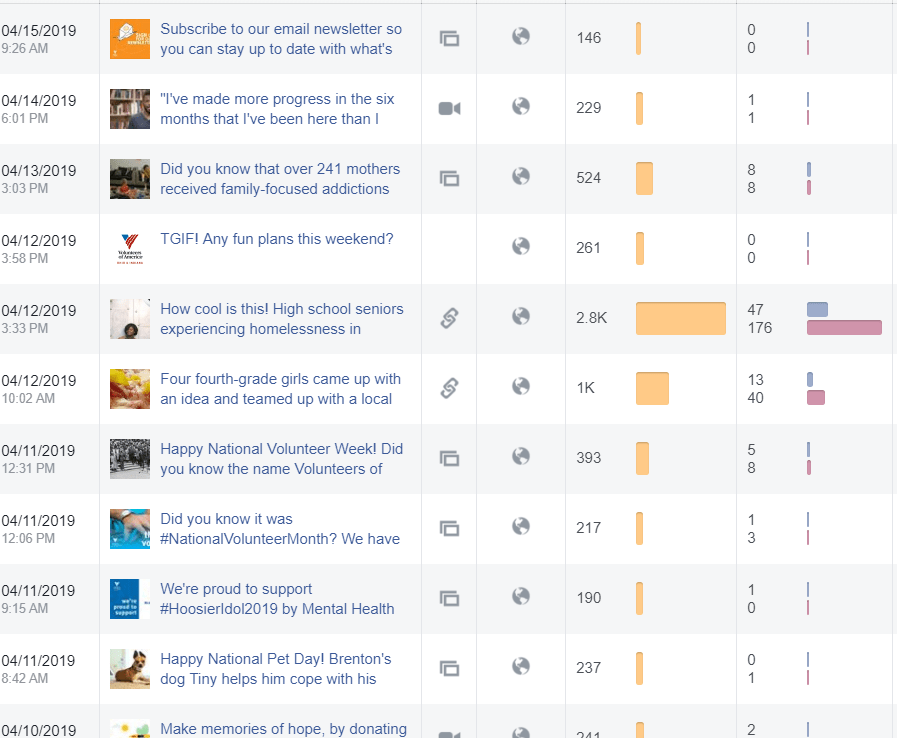Click the pink engagement bar showing 176
The image size is (897, 738).
843,328
